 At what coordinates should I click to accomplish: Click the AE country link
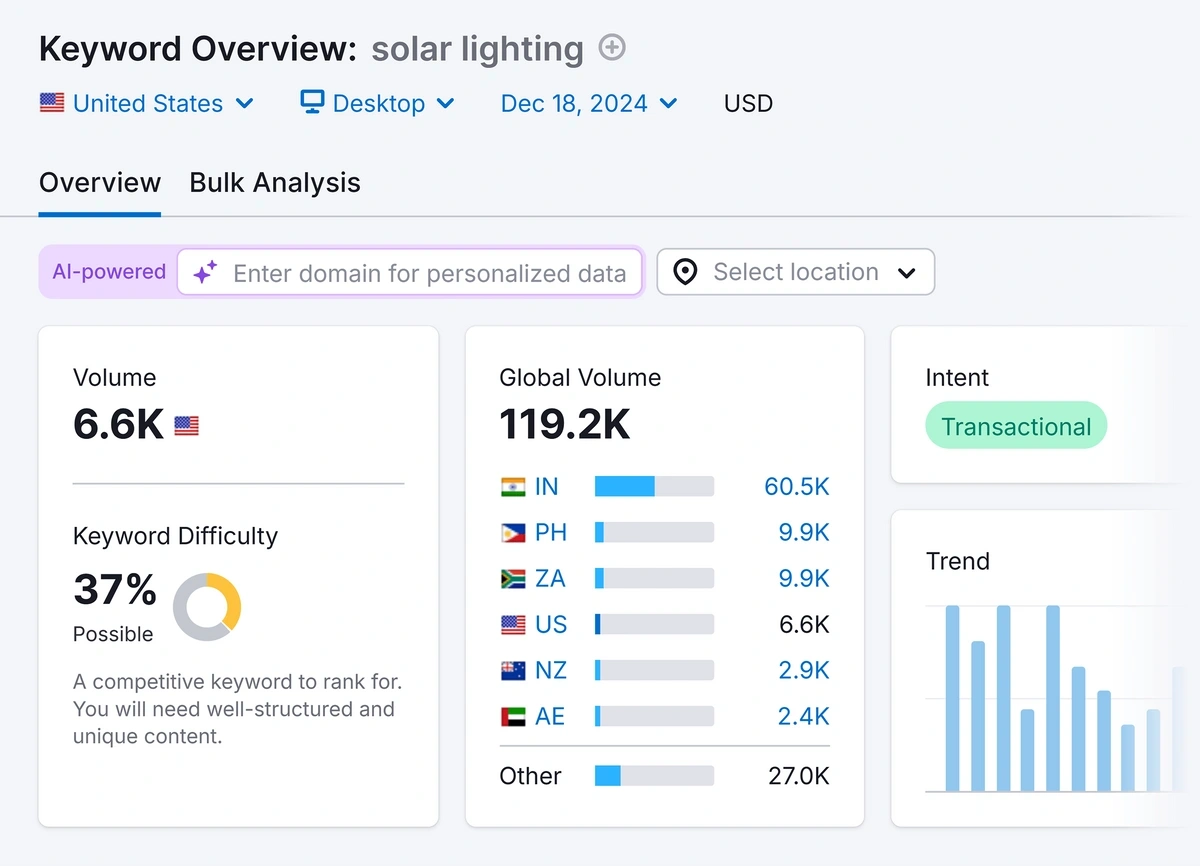[550, 717]
